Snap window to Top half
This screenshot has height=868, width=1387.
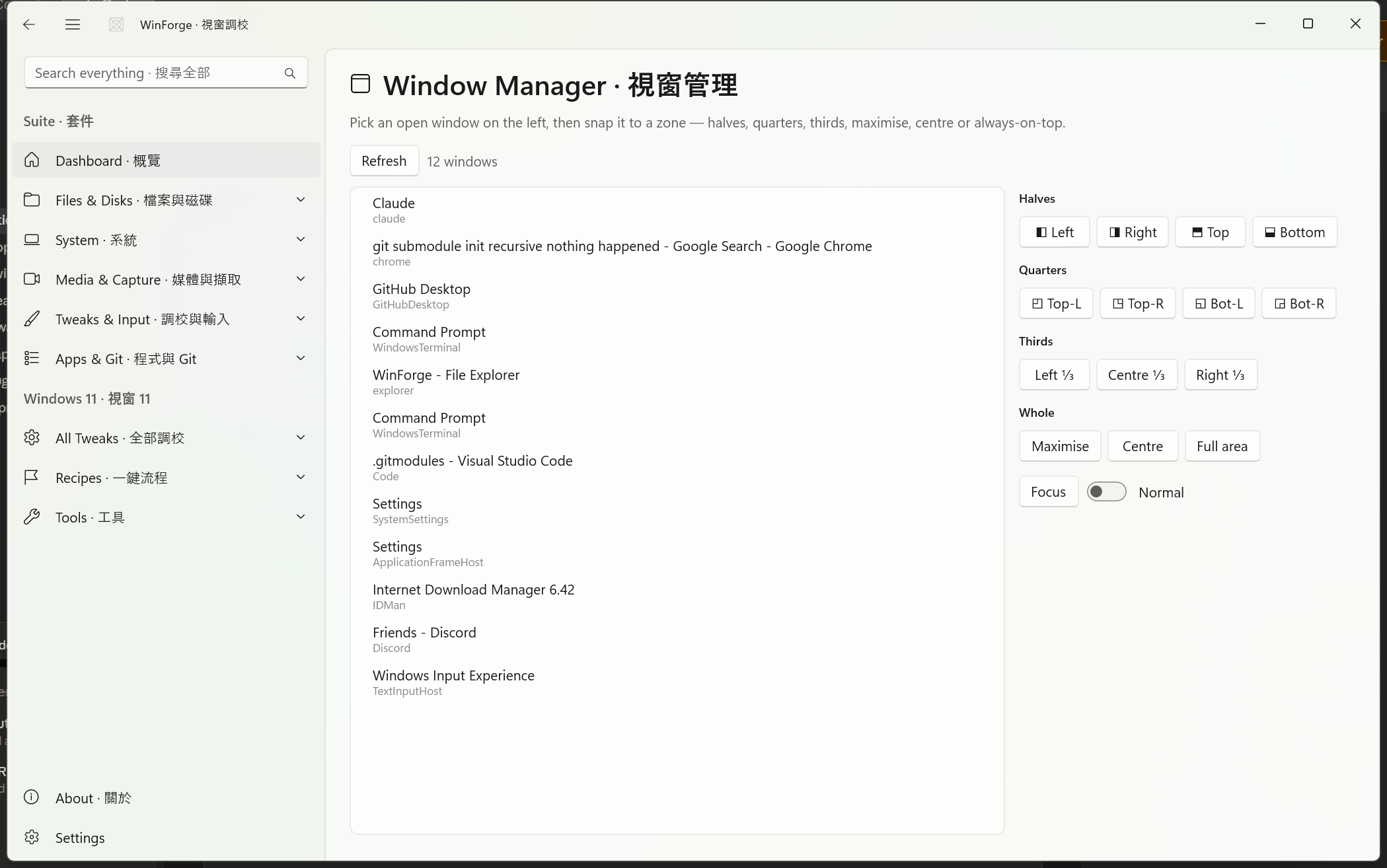[1210, 232]
